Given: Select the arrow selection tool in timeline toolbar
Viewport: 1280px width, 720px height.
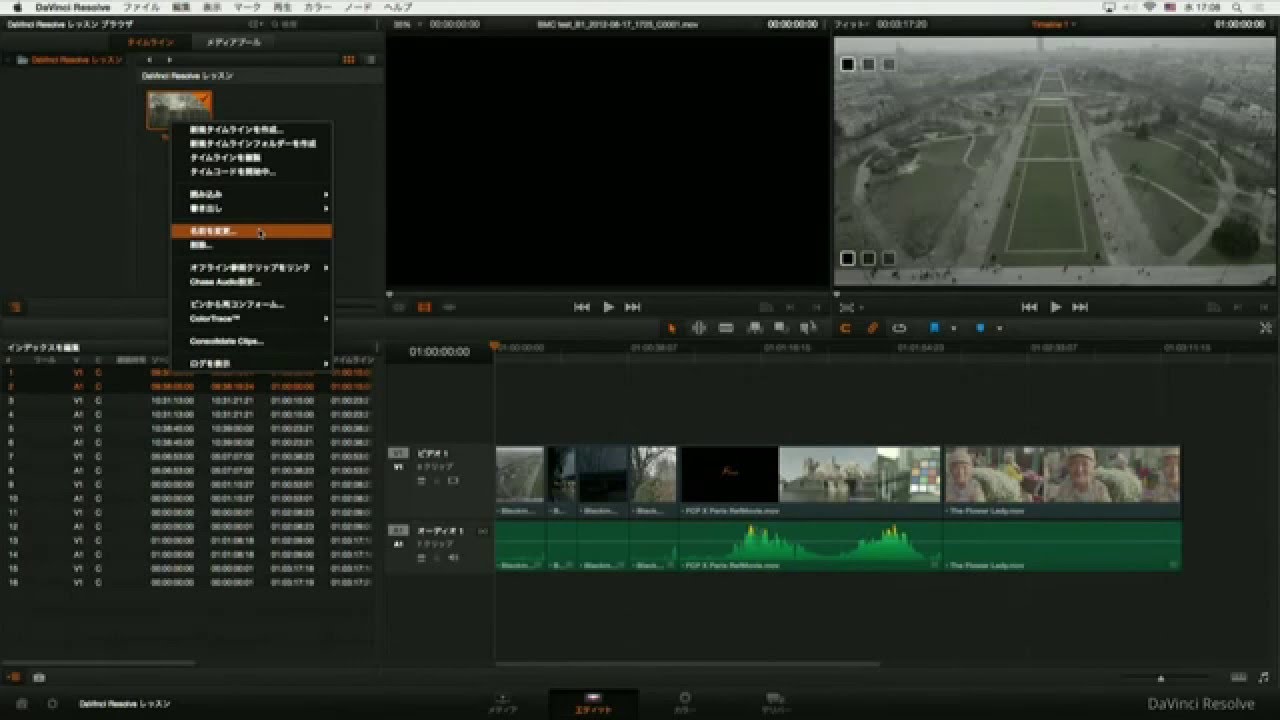Looking at the screenshot, I should (x=672, y=328).
